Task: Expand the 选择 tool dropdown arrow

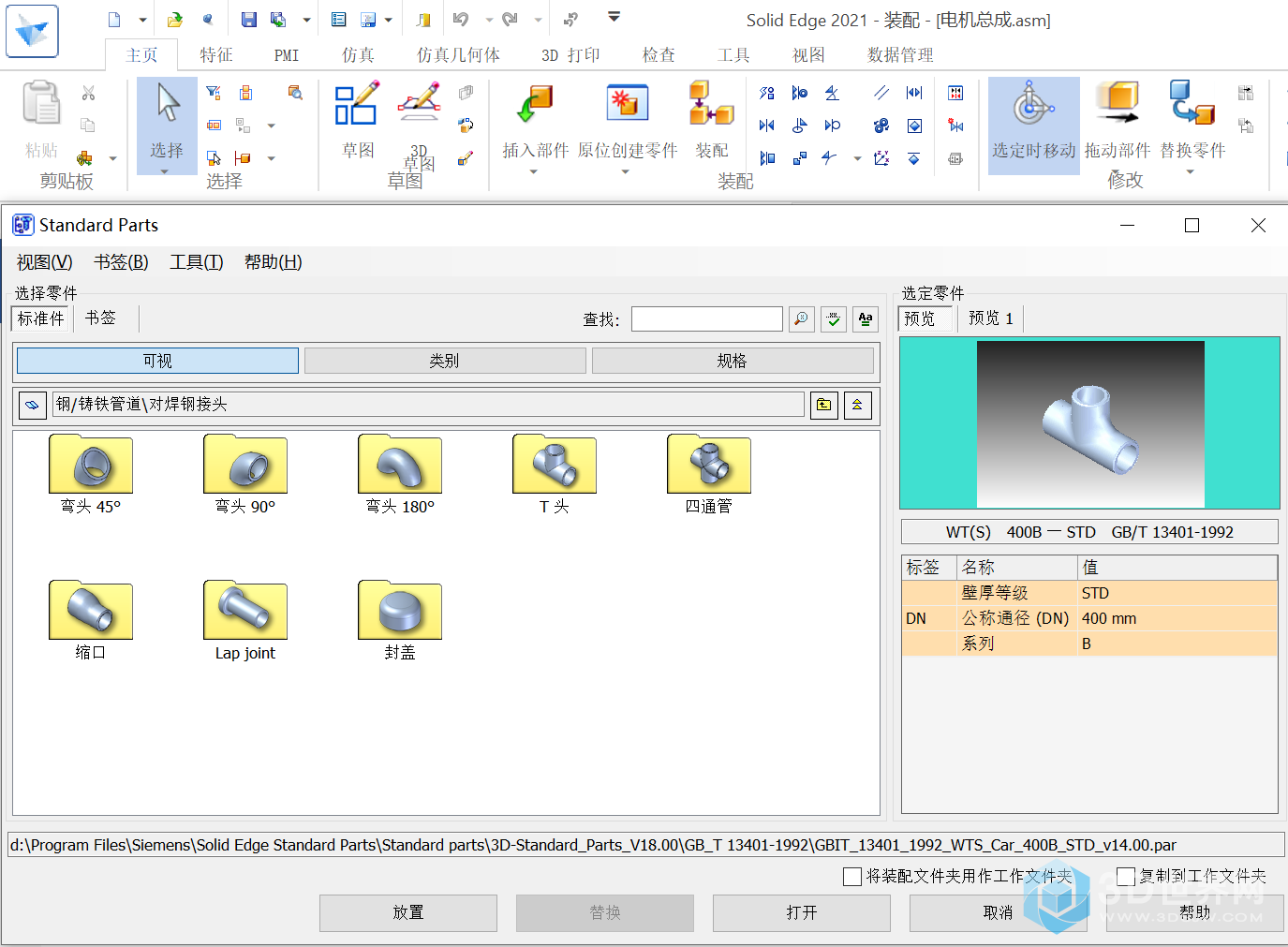Action: pyautogui.click(x=165, y=171)
